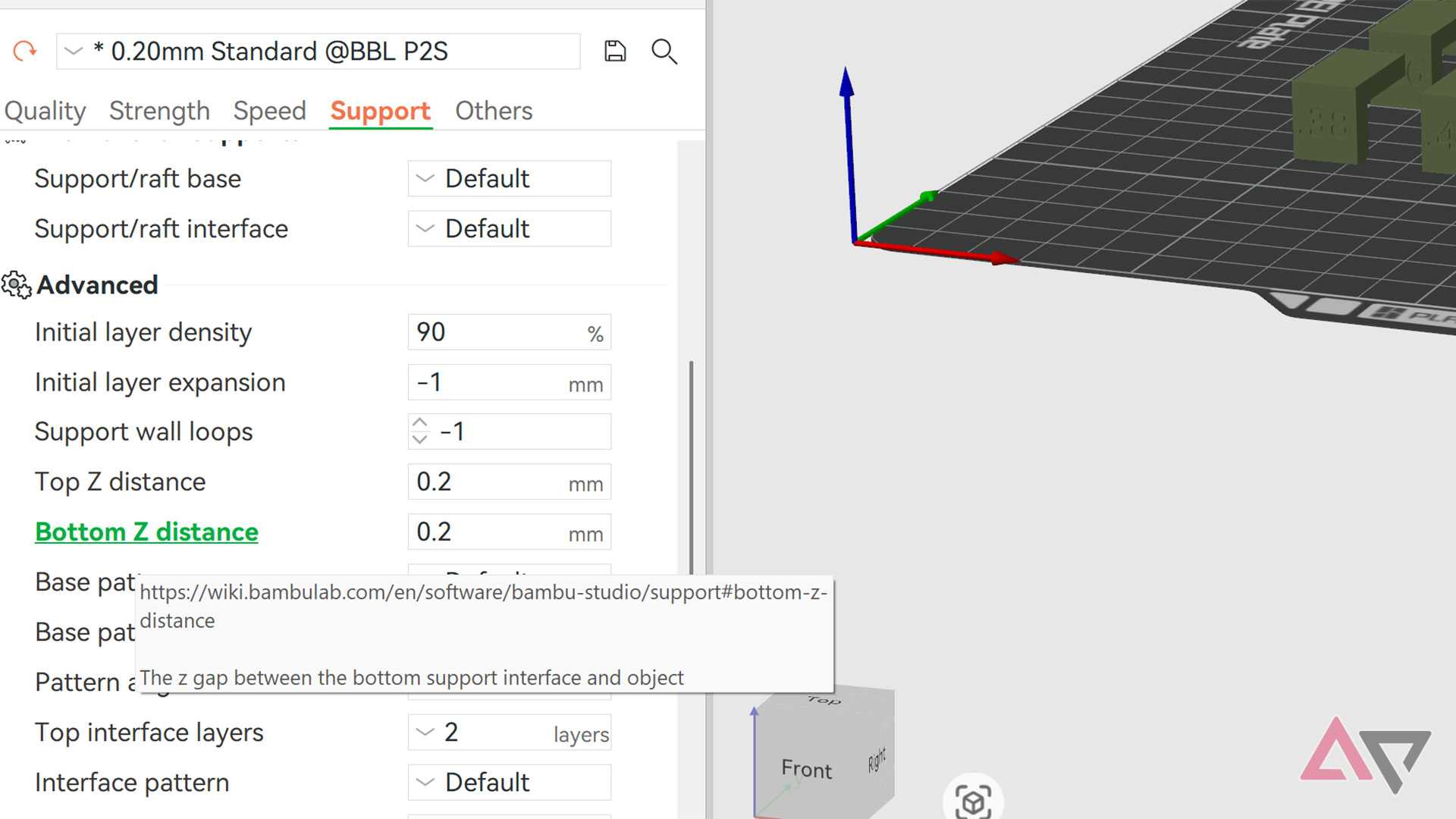Click the Initial layer density field
The image size is (1456, 819).
[x=510, y=332]
